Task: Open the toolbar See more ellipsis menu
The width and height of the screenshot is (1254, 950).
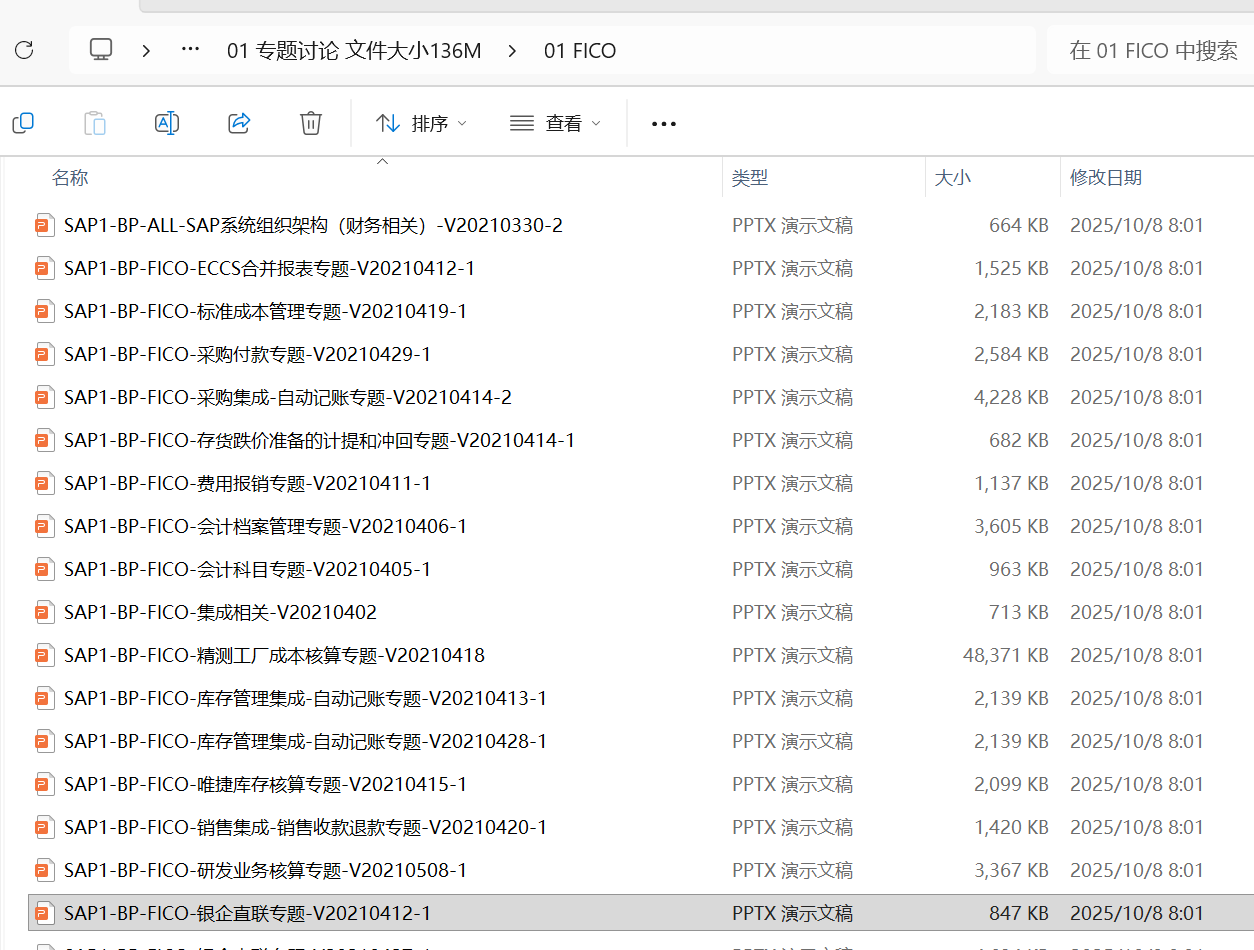Action: click(x=664, y=123)
